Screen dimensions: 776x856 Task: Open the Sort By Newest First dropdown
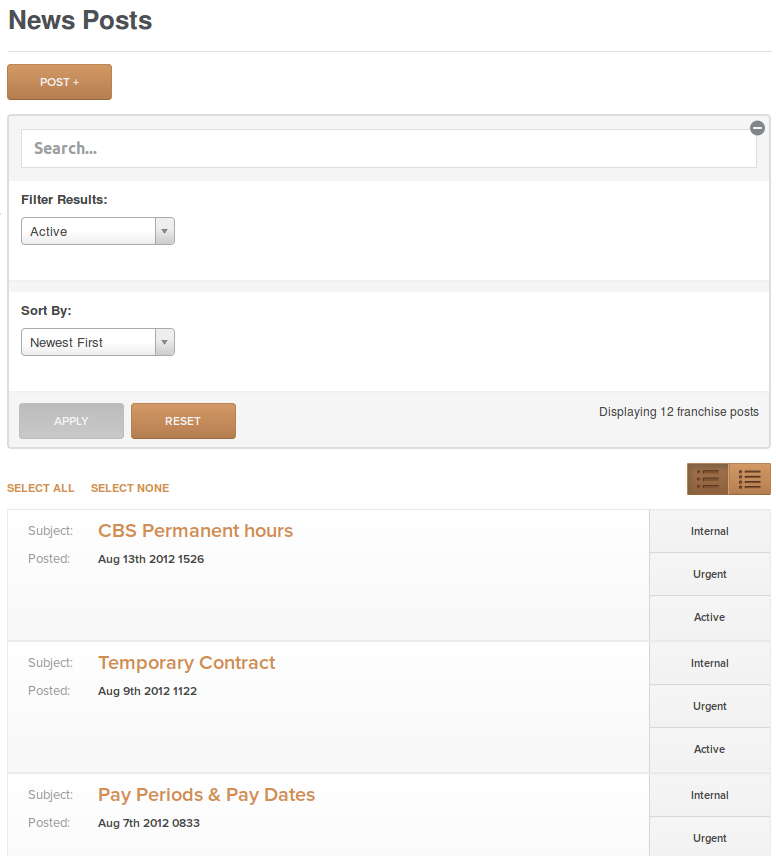click(x=98, y=342)
